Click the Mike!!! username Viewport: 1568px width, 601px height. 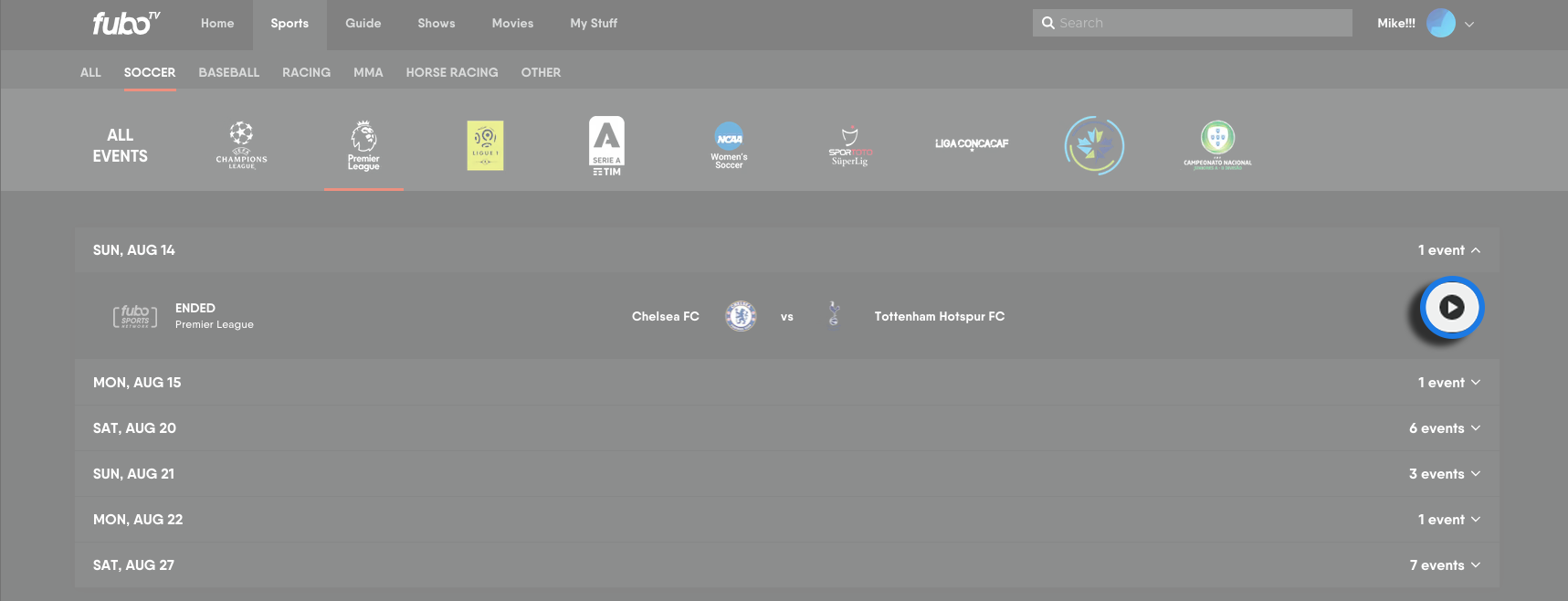click(1396, 24)
